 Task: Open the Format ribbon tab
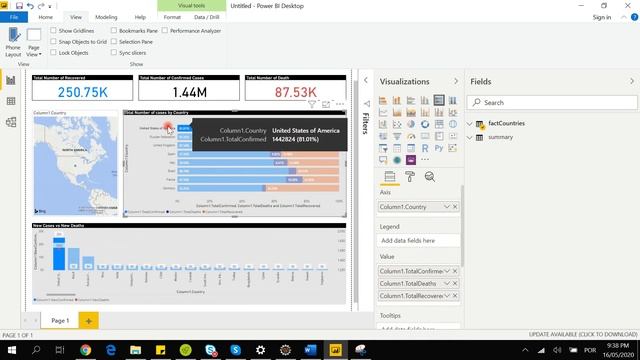coord(172,17)
